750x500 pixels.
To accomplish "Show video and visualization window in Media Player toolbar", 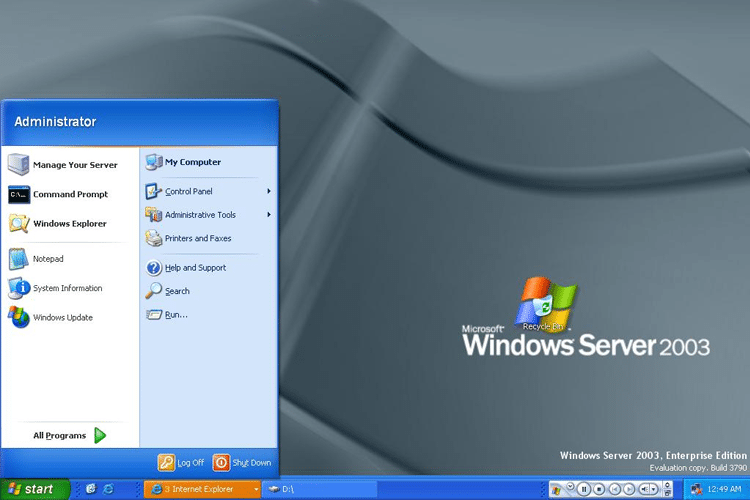I will (667, 485).
